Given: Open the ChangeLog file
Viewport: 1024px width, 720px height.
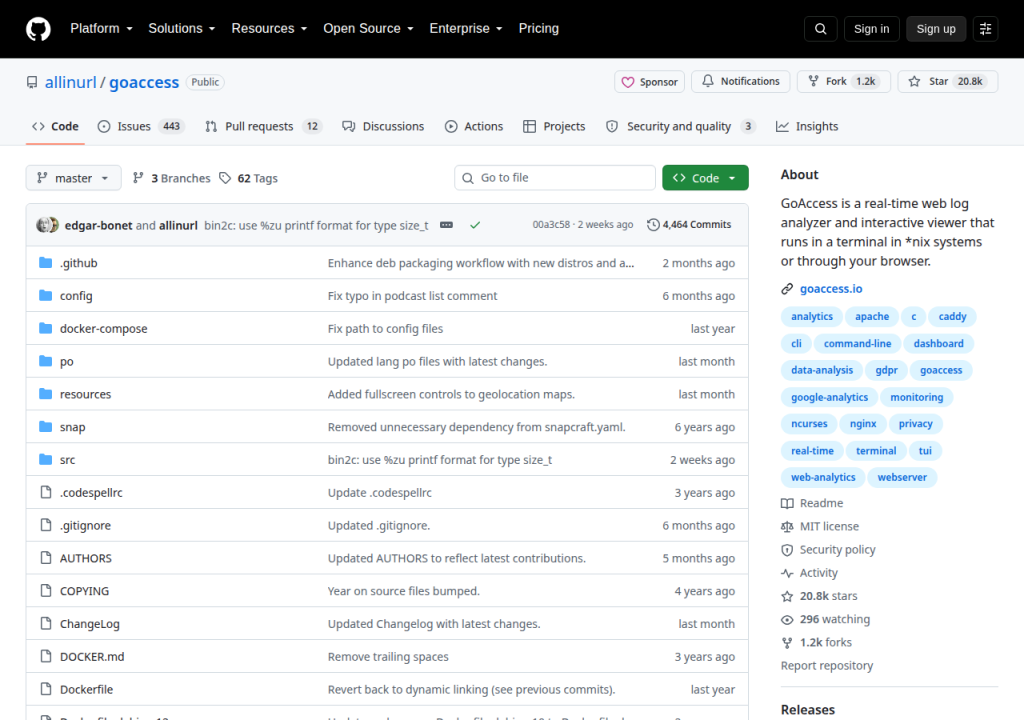Looking at the screenshot, I should pos(89,623).
